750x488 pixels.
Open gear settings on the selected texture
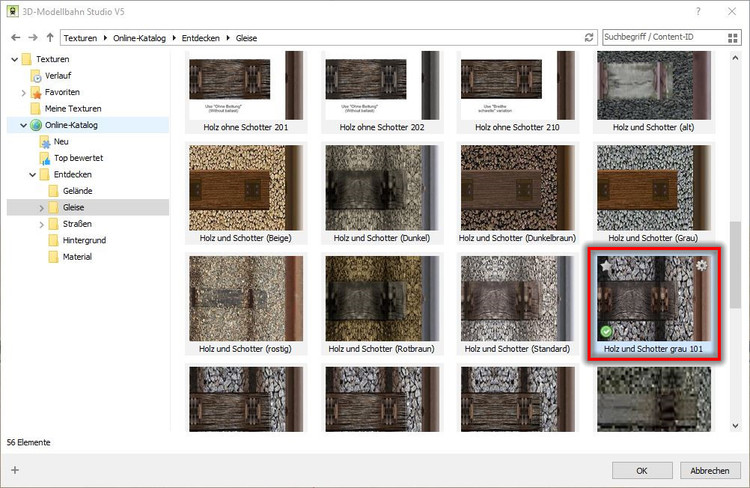pos(701,266)
